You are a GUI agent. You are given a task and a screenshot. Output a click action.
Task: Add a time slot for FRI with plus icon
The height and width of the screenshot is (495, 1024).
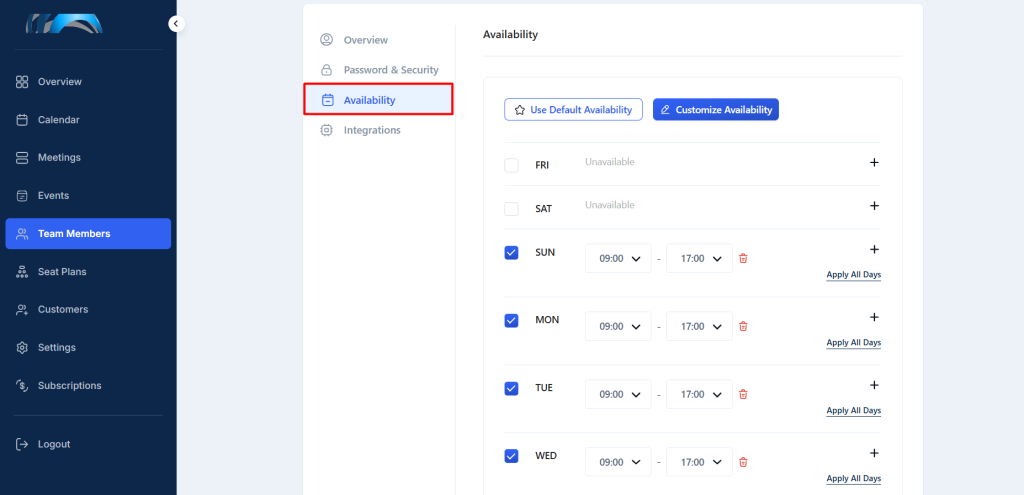point(874,163)
